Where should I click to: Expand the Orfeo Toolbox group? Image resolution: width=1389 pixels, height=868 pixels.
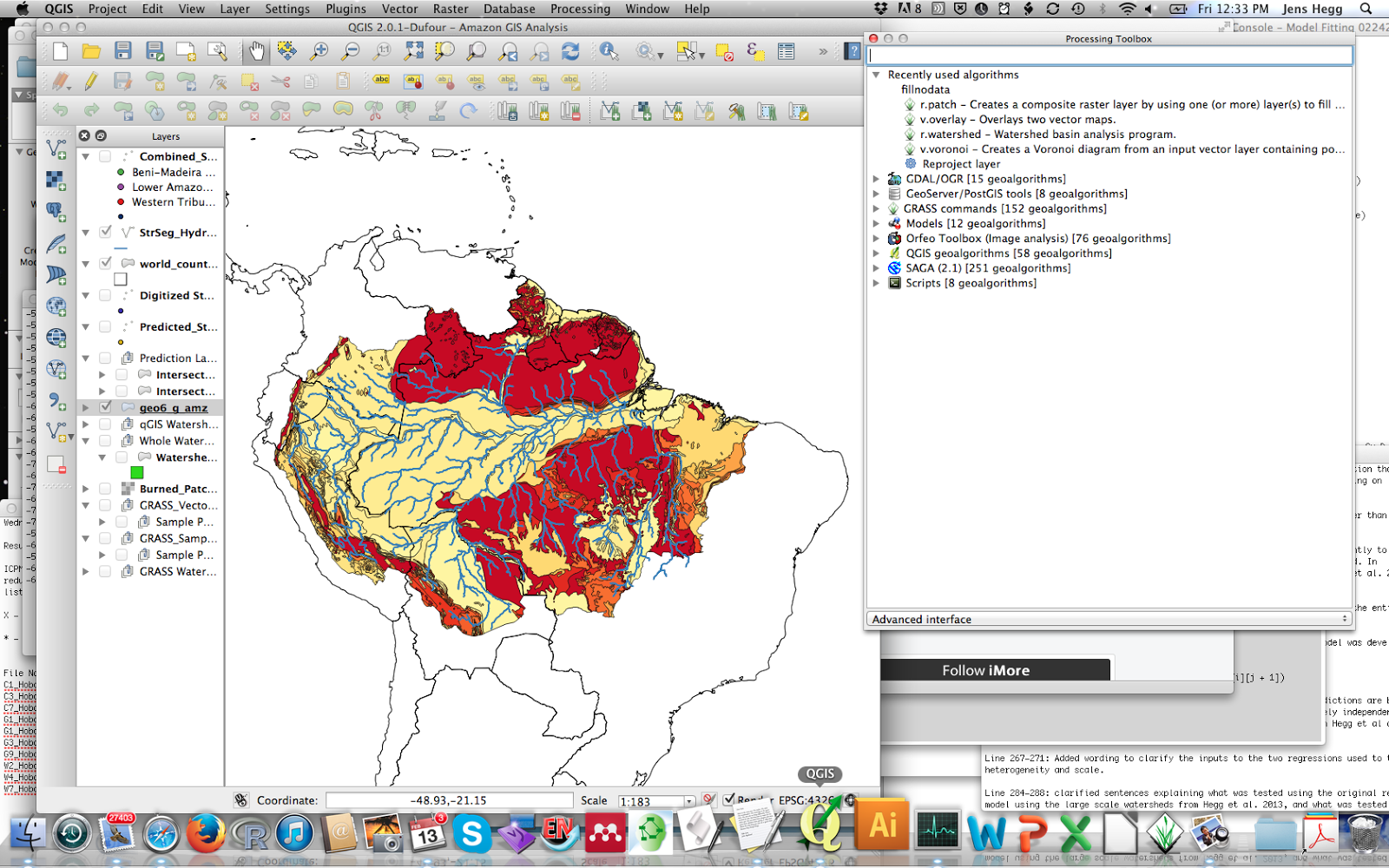point(876,238)
